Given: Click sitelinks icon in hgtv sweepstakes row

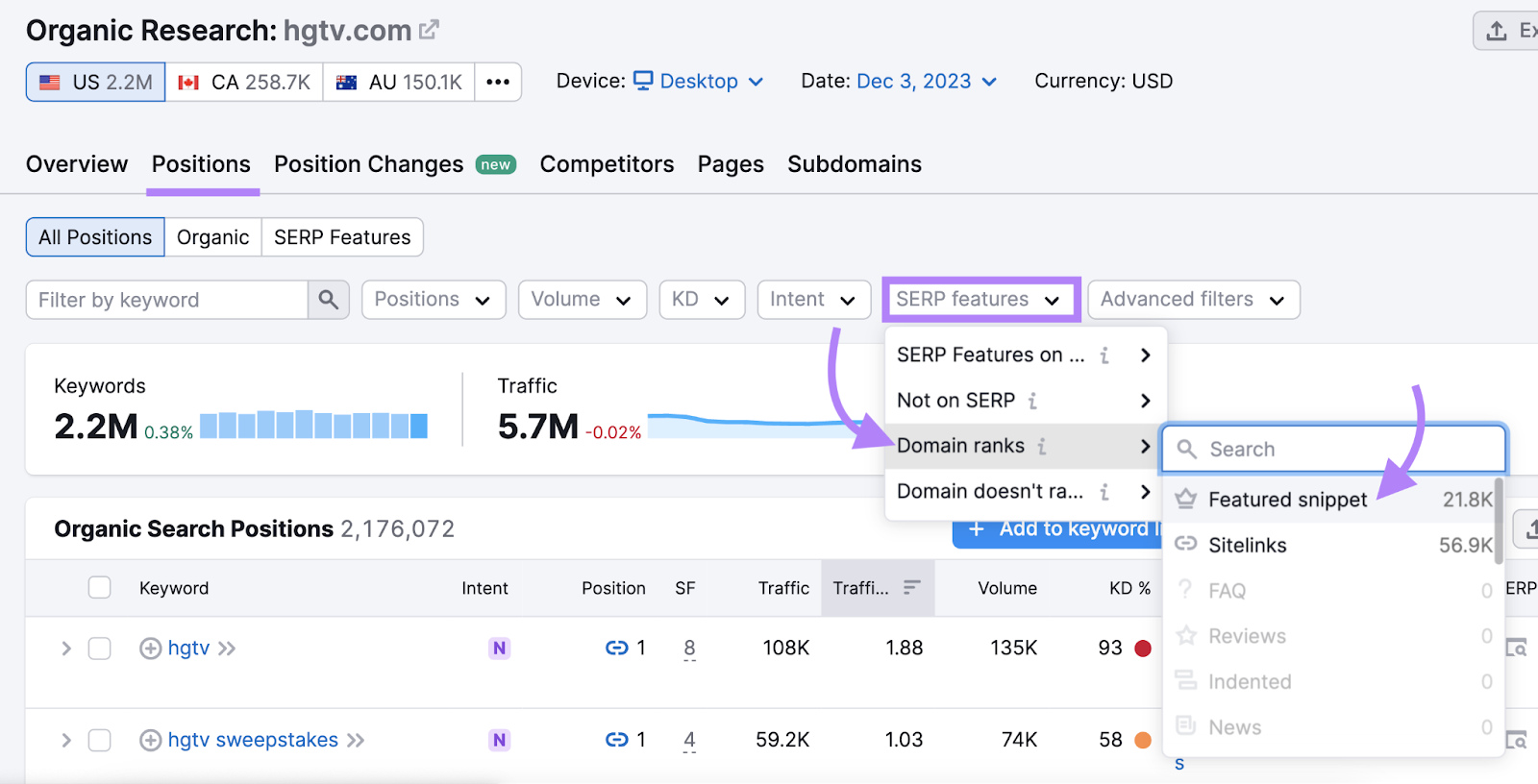Looking at the screenshot, I should click(616, 740).
